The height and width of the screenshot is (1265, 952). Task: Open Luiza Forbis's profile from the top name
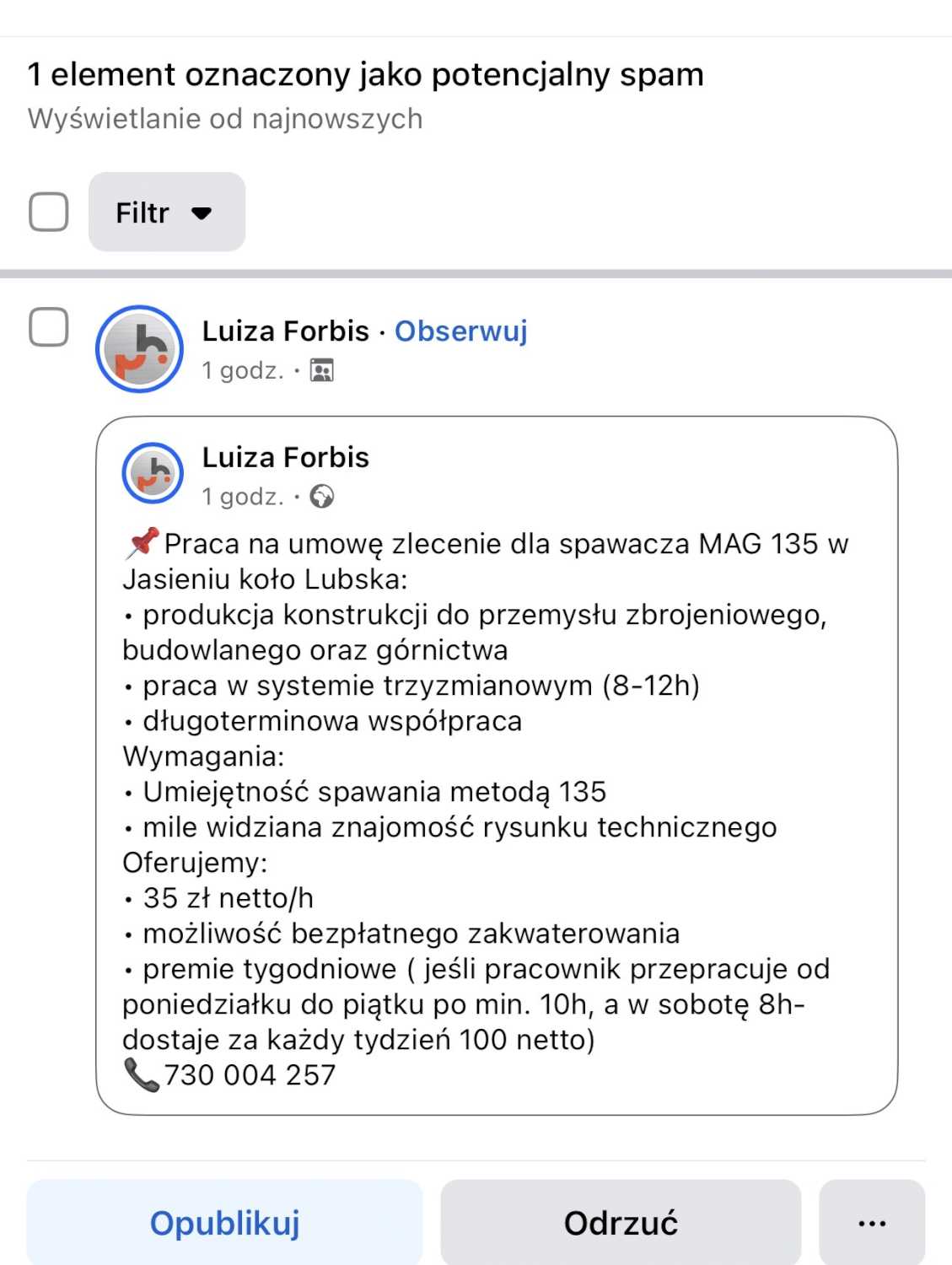tap(285, 331)
